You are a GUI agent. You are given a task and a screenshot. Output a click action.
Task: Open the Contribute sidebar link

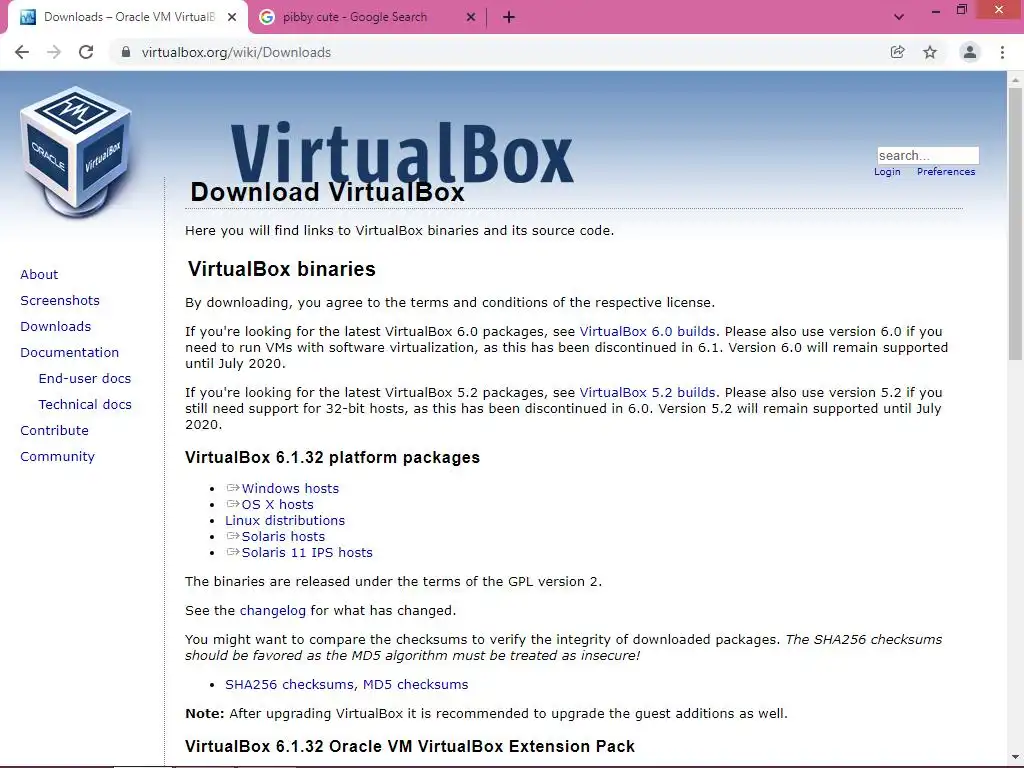pos(54,430)
